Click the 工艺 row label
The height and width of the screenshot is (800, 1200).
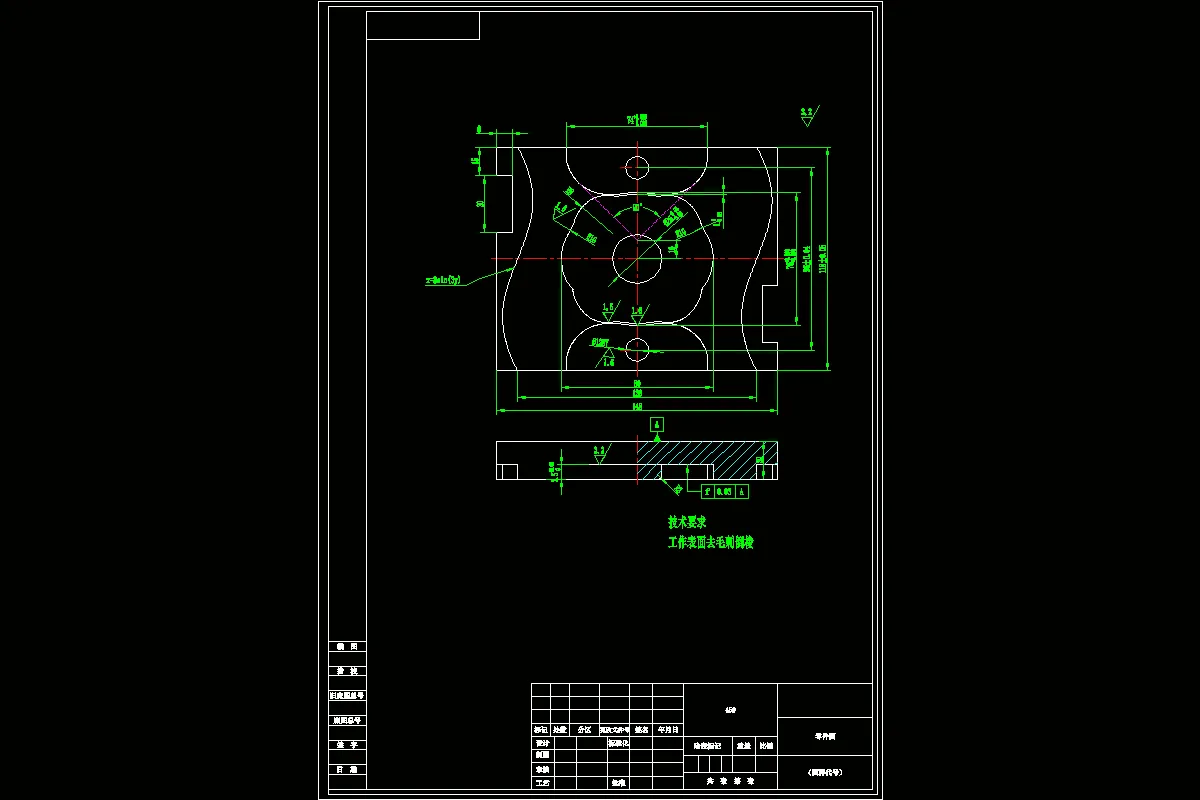tap(541, 782)
